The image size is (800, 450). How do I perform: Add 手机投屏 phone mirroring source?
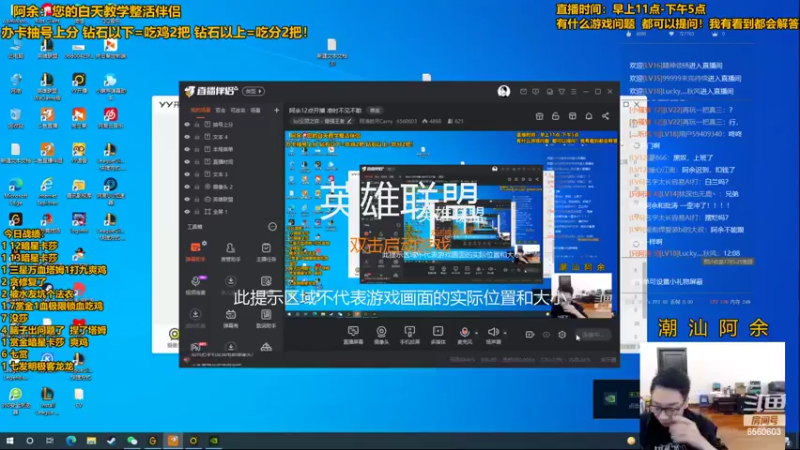tap(410, 335)
